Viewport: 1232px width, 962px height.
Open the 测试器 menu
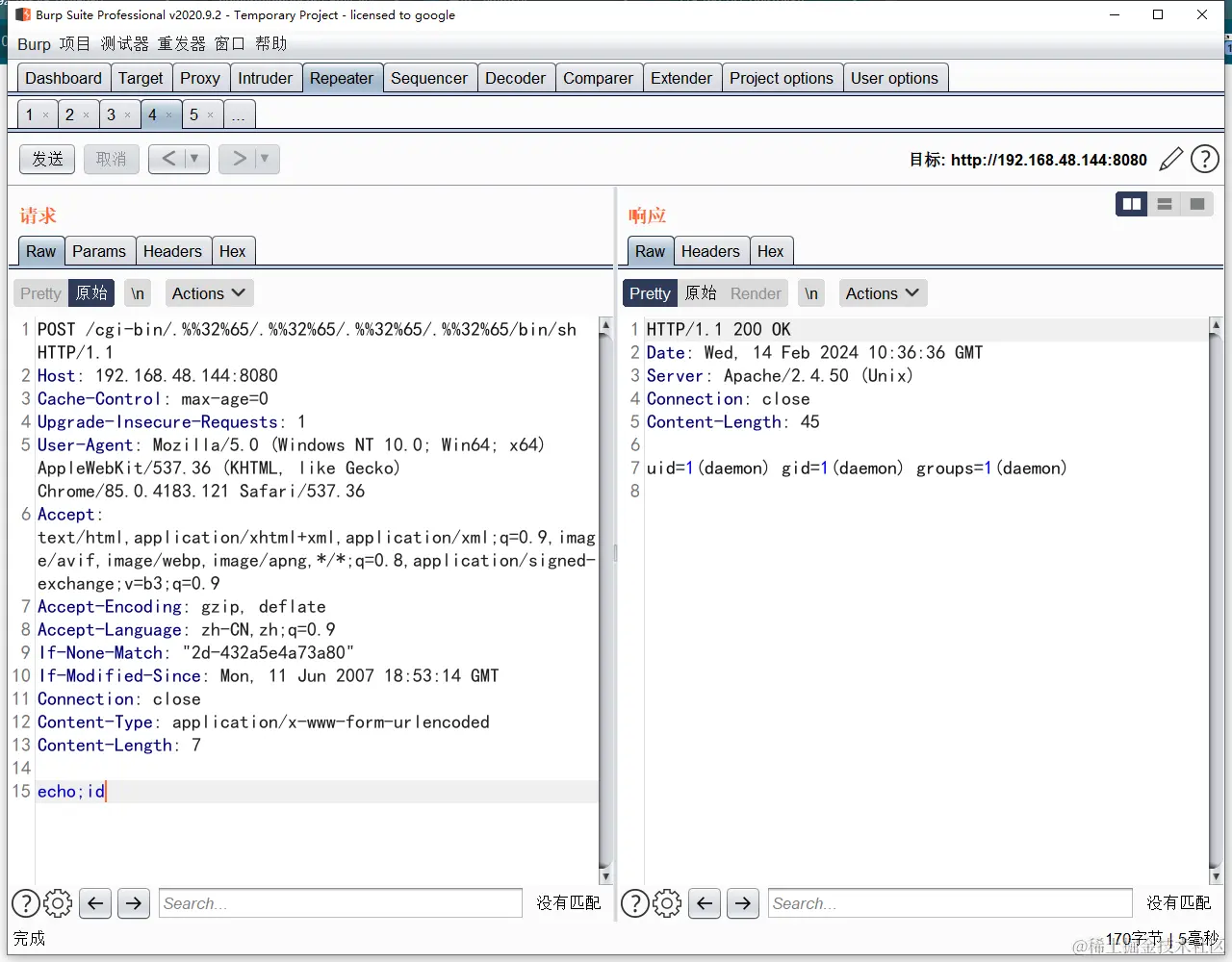tap(125, 44)
